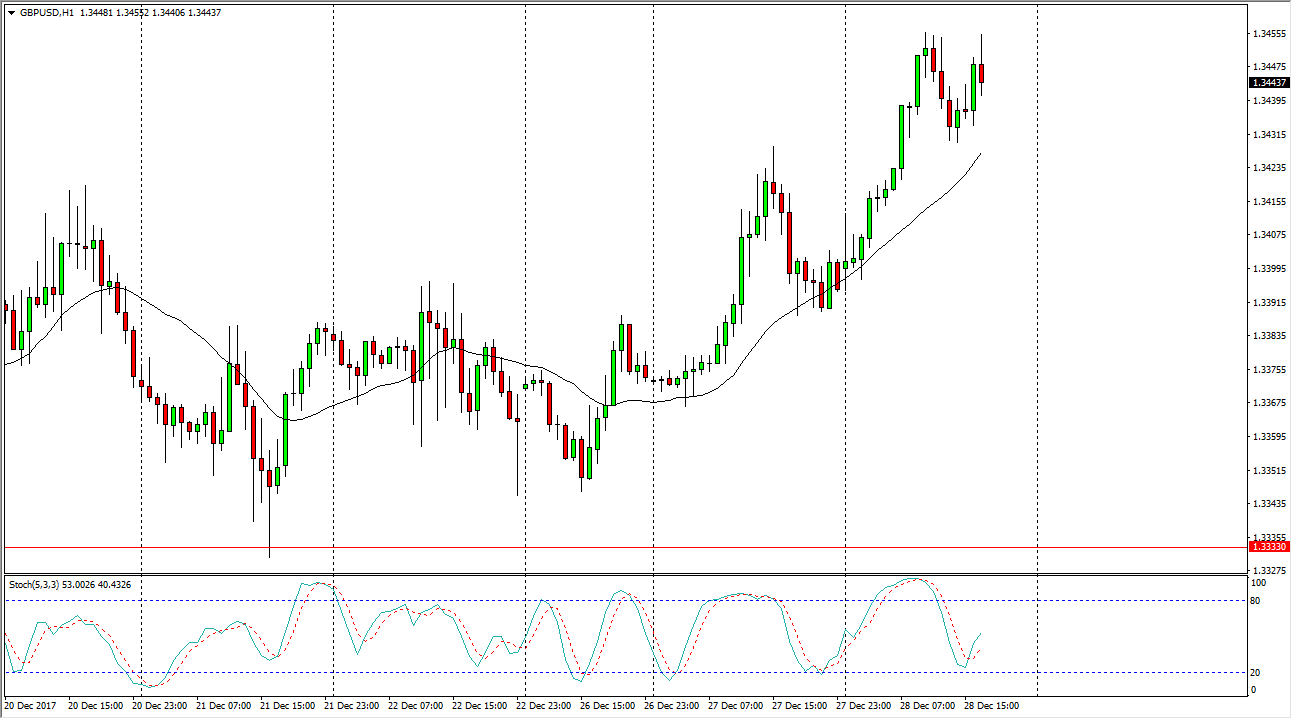
Task: Click the 20 level on stochastic scale
Action: [x=1258, y=673]
